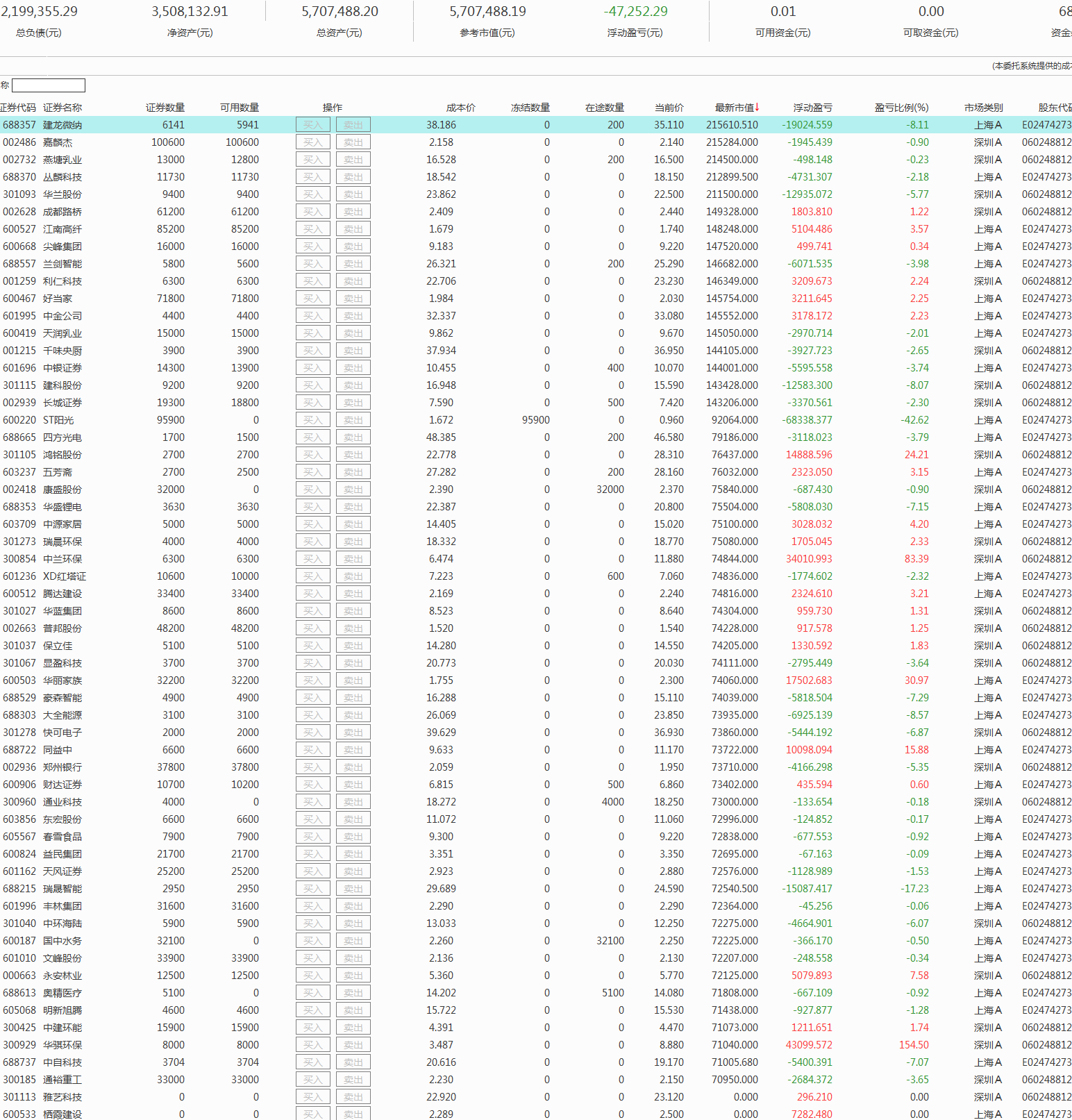1072x1120 pixels.
Task: Click 买入 for 600906 财达证券
Action: click(x=313, y=785)
